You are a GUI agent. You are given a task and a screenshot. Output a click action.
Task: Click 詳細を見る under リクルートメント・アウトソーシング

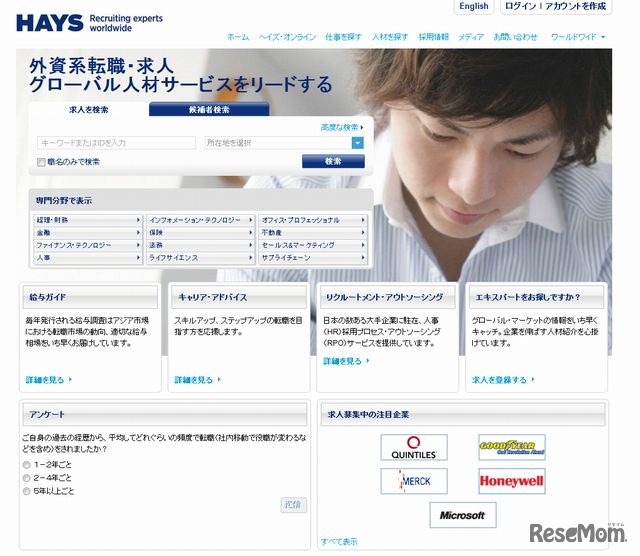click(346, 361)
